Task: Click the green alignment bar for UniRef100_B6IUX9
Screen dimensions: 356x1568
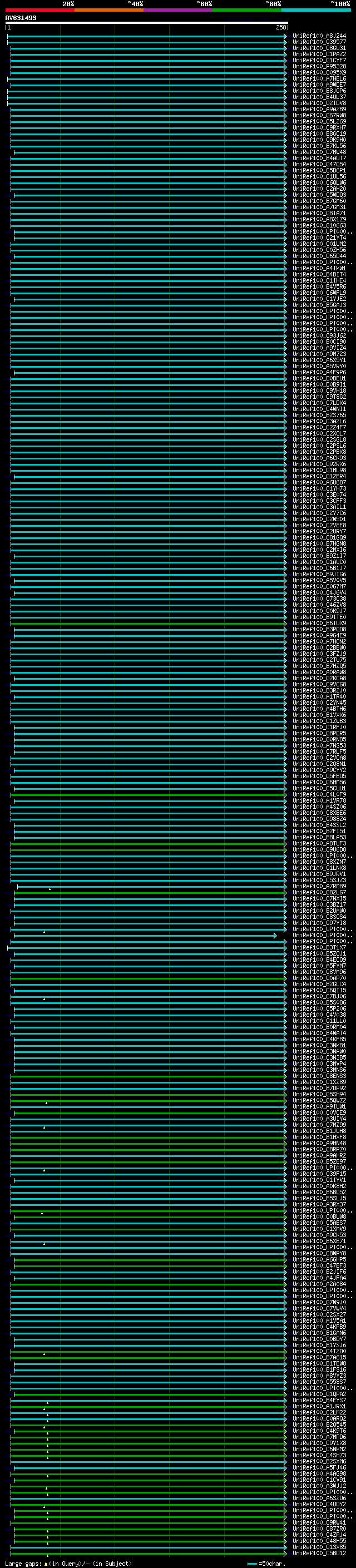Action: (x=148, y=624)
